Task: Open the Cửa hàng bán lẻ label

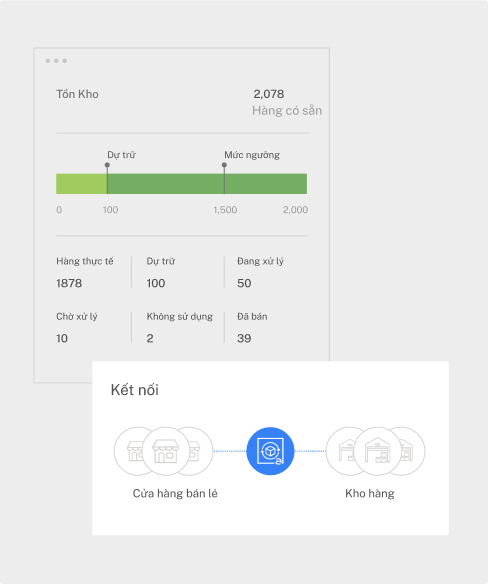Action: click(x=175, y=493)
